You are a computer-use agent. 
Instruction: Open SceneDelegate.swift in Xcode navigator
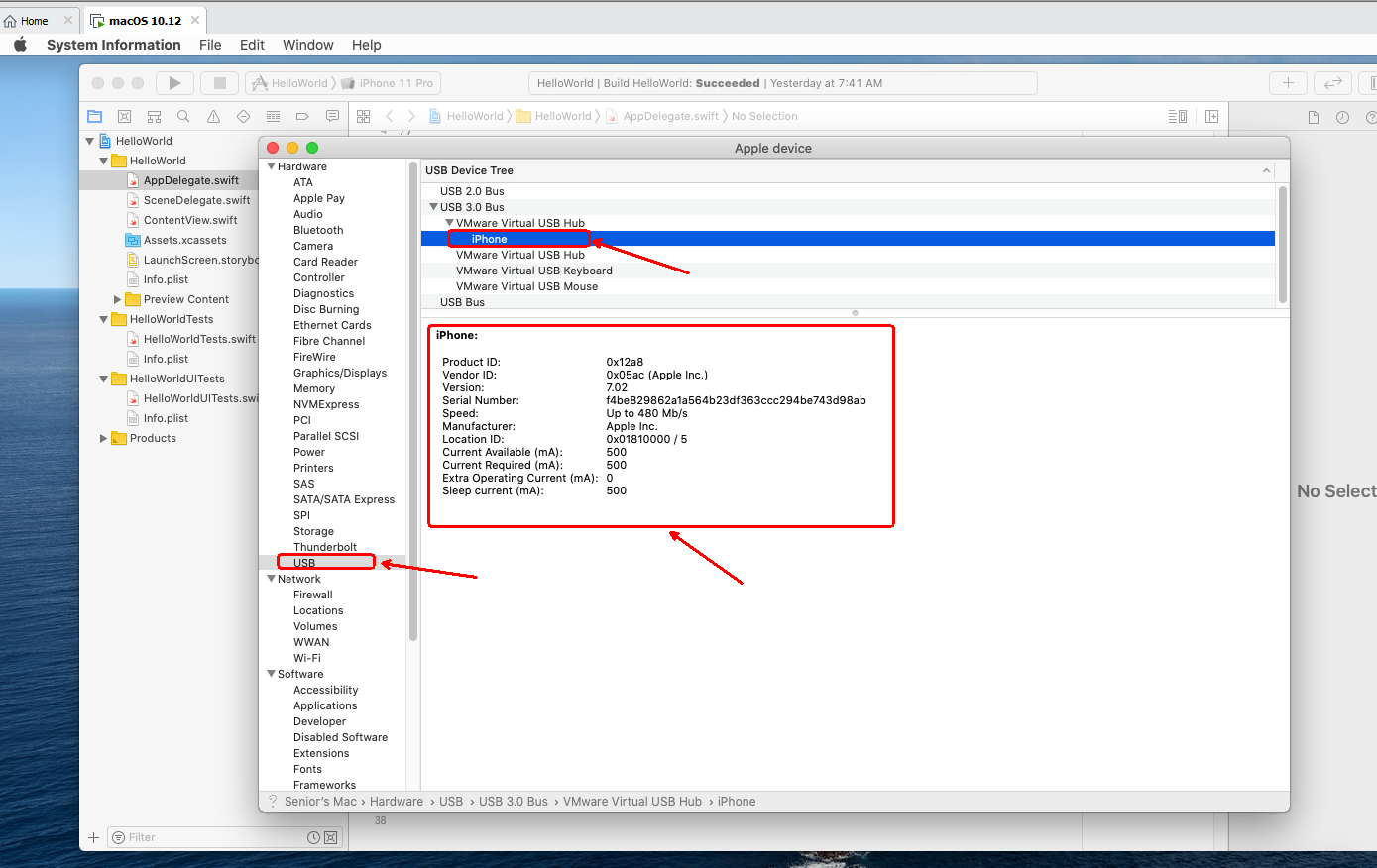point(196,200)
